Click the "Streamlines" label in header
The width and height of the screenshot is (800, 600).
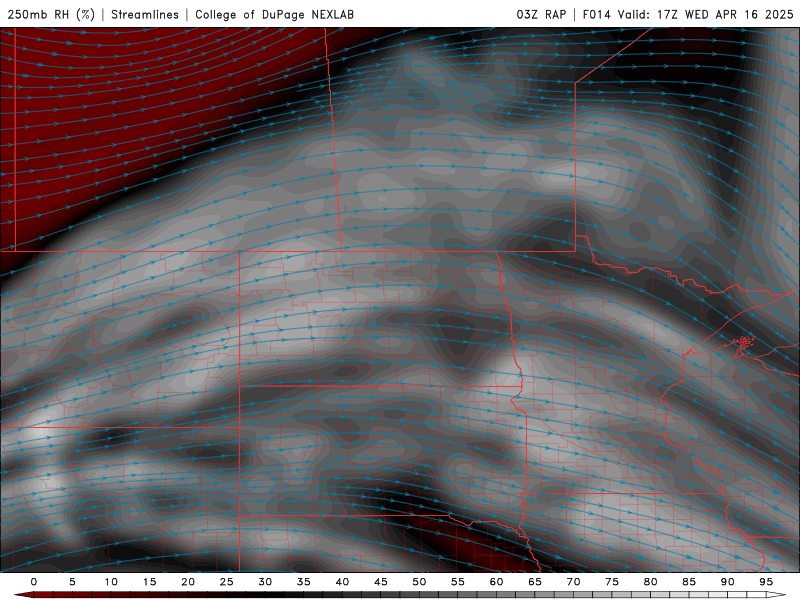pyautogui.click(x=145, y=14)
